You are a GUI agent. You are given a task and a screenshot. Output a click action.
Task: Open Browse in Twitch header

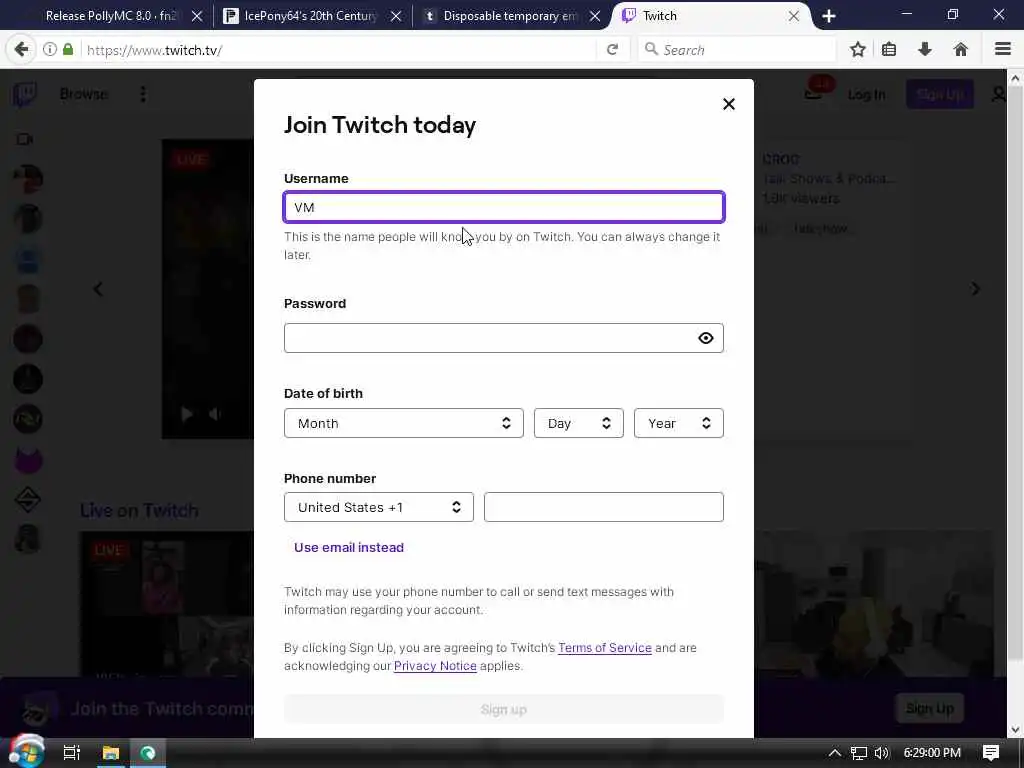coord(84,94)
